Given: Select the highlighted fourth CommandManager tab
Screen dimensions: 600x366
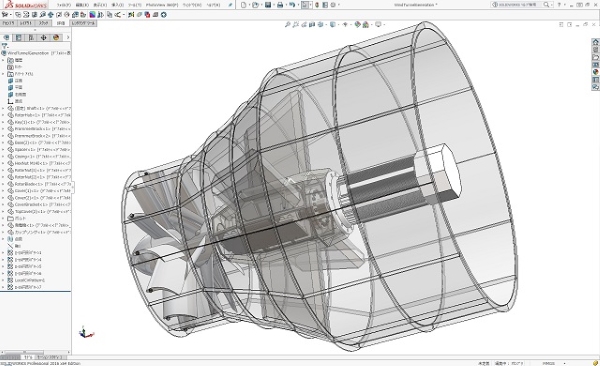Looking at the screenshot, I should pos(61,23).
